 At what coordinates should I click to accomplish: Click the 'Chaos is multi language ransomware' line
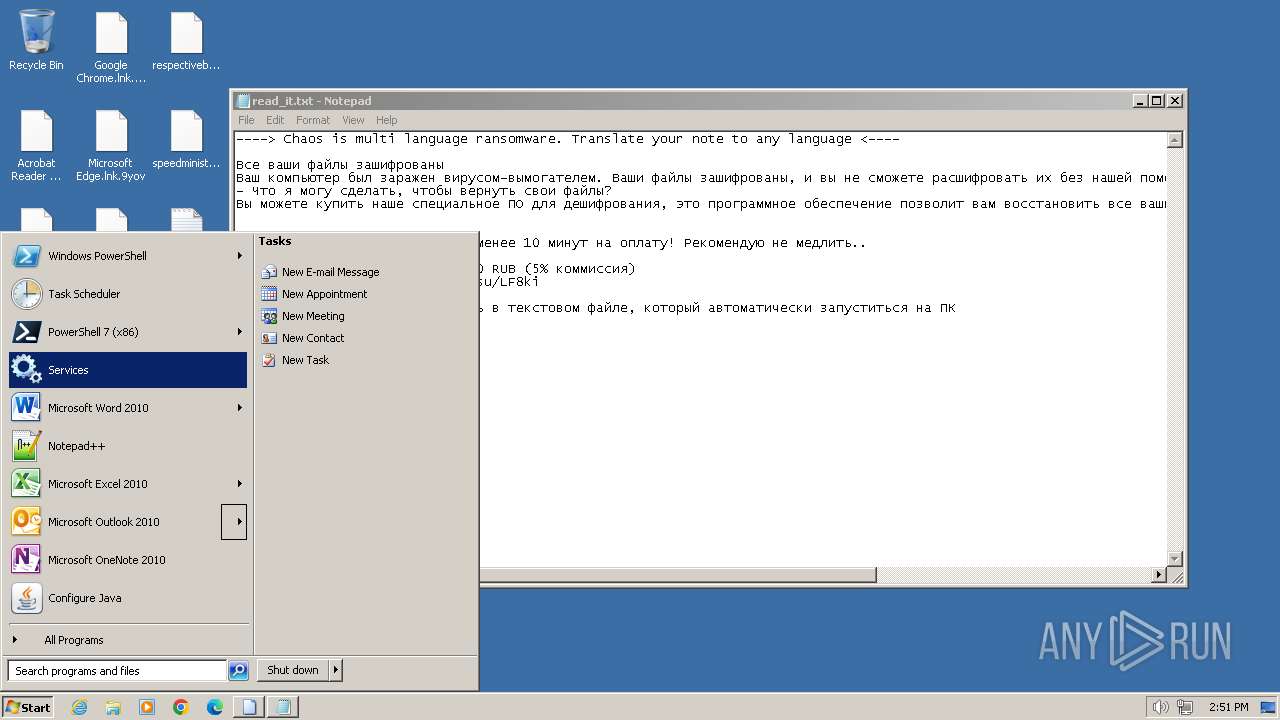568,139
